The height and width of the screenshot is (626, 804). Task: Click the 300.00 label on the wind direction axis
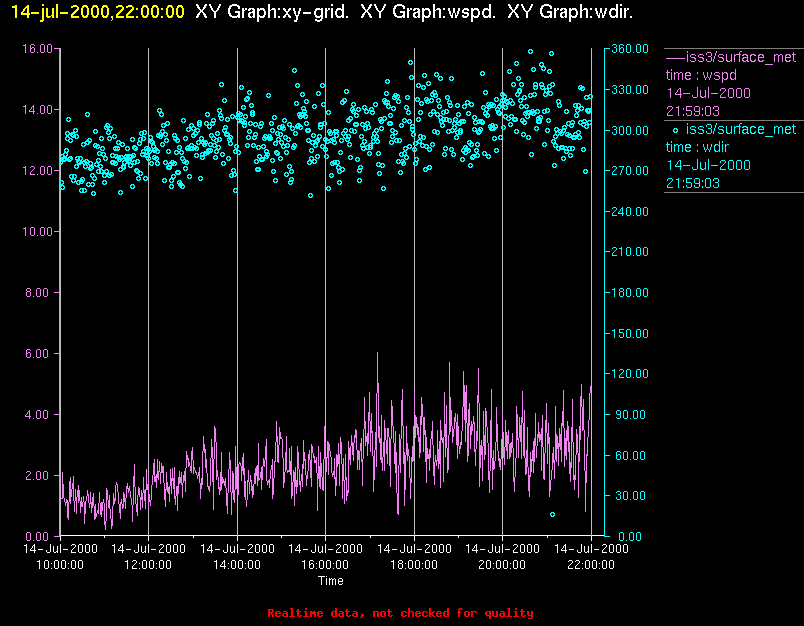(630, 131)
